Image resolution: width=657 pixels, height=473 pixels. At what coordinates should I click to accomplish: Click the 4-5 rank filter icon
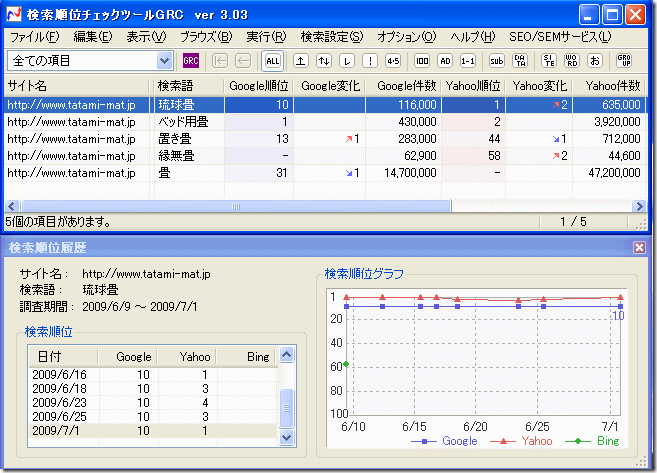click(393, 61)
